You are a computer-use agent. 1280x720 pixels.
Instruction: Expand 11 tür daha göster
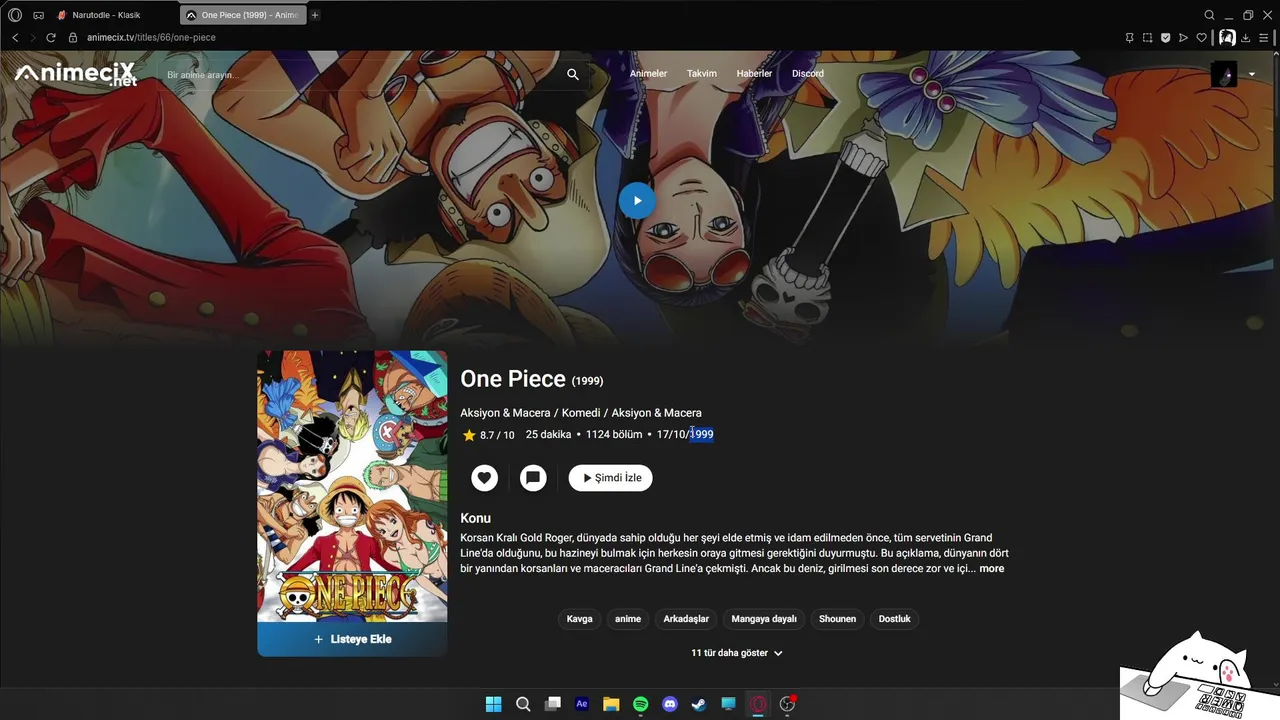[737, 653]
